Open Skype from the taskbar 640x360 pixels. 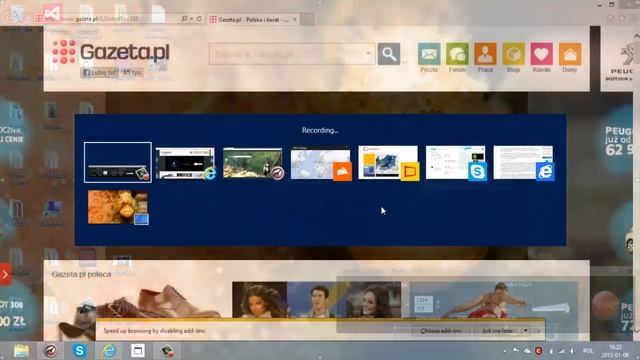80,351
